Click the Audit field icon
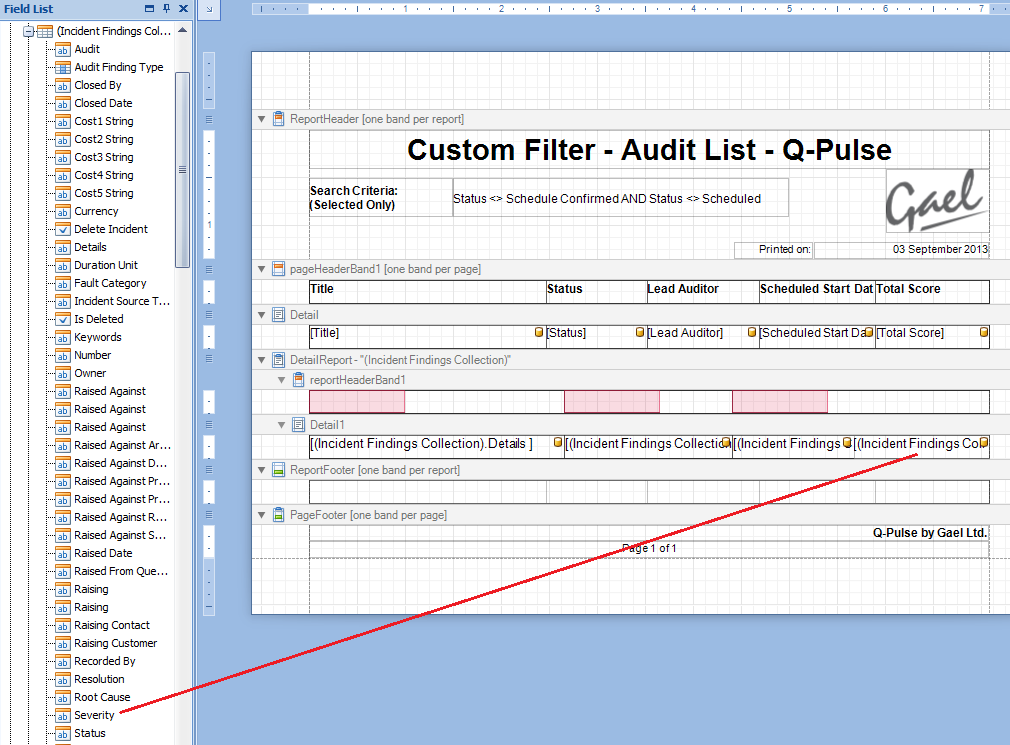 pyautogui.click(x=62, y=50)
